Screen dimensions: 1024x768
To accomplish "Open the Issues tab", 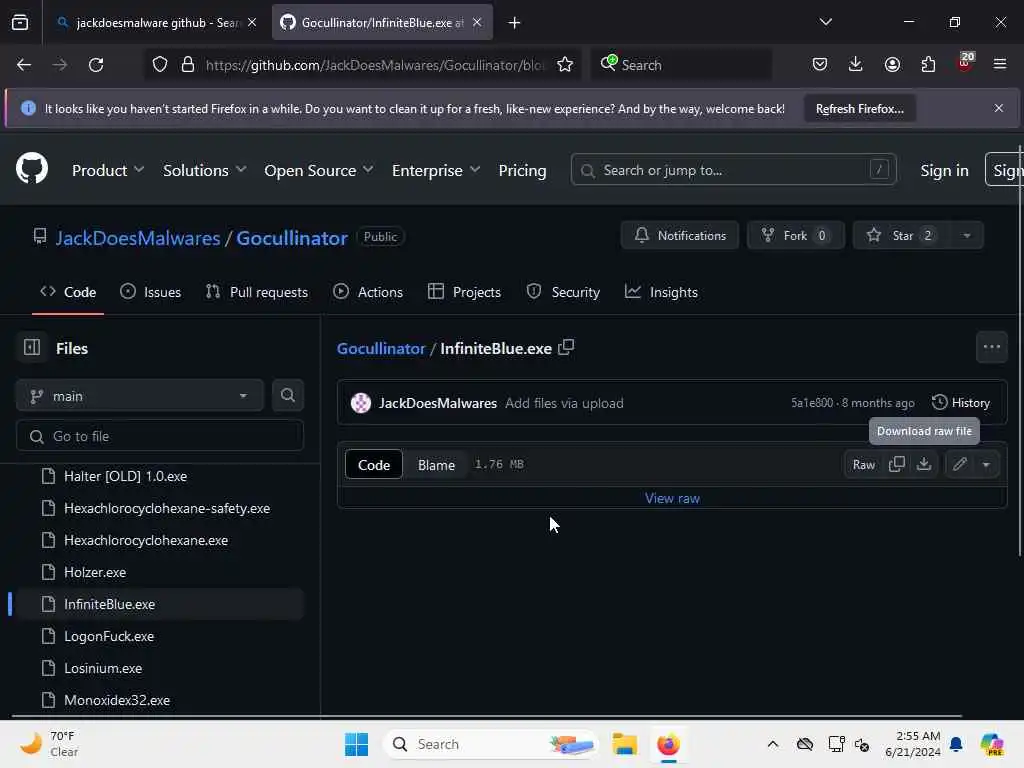I will (x=150, y=292).
